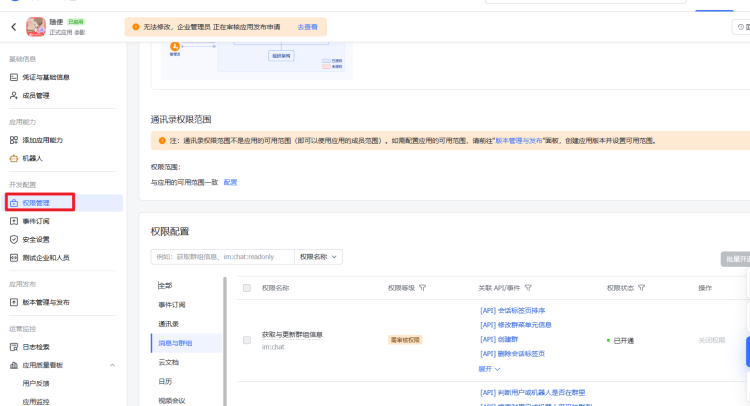Open 版本管理与发布 in the sidebar

click(46, 302)
